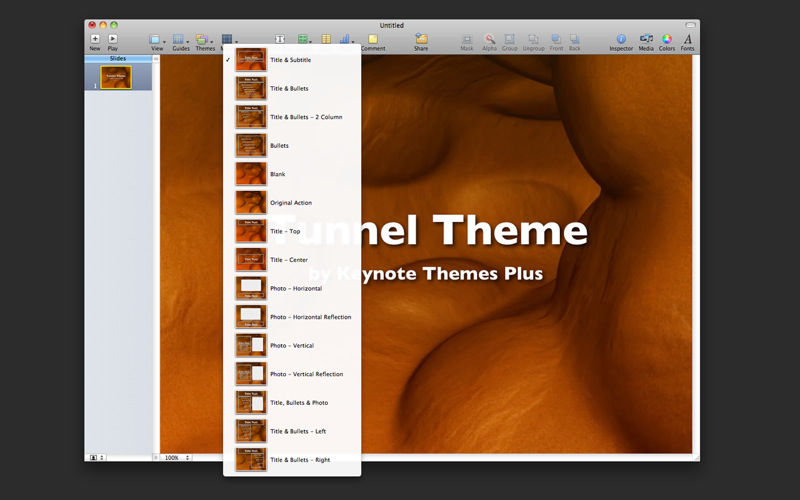Choose the Blank master
800x500 pixels.
point(292,174)
